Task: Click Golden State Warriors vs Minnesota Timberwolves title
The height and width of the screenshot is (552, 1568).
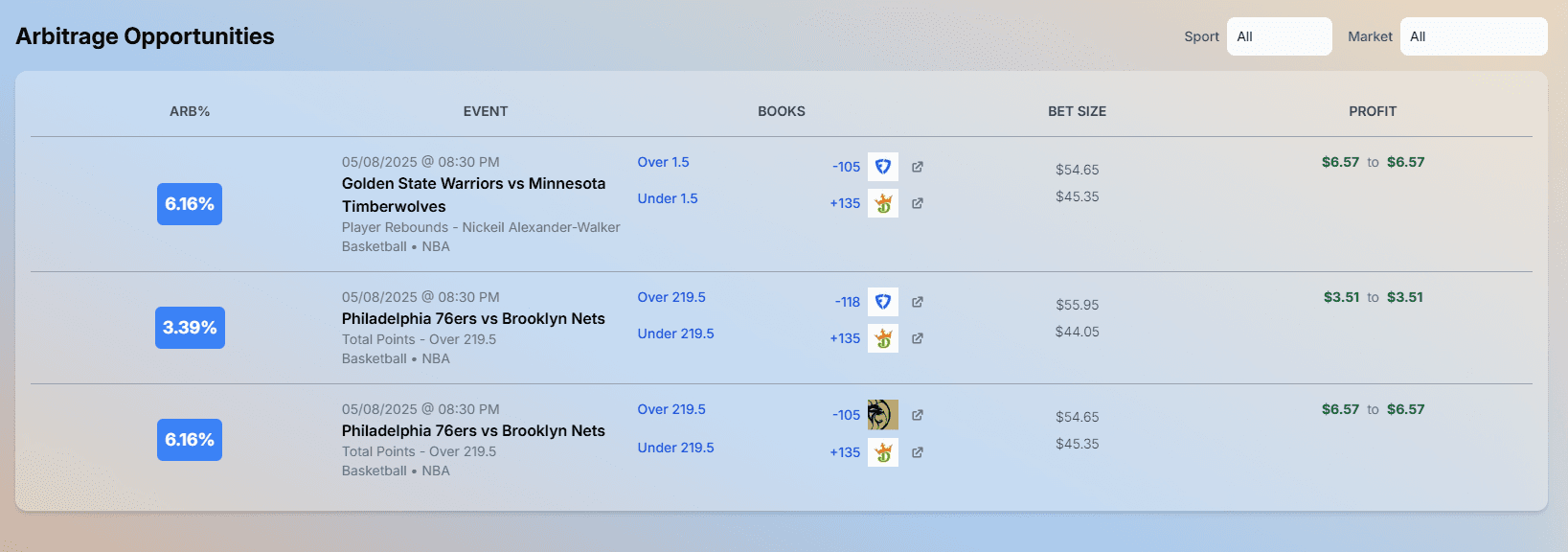Action: [x=474, y=195]
